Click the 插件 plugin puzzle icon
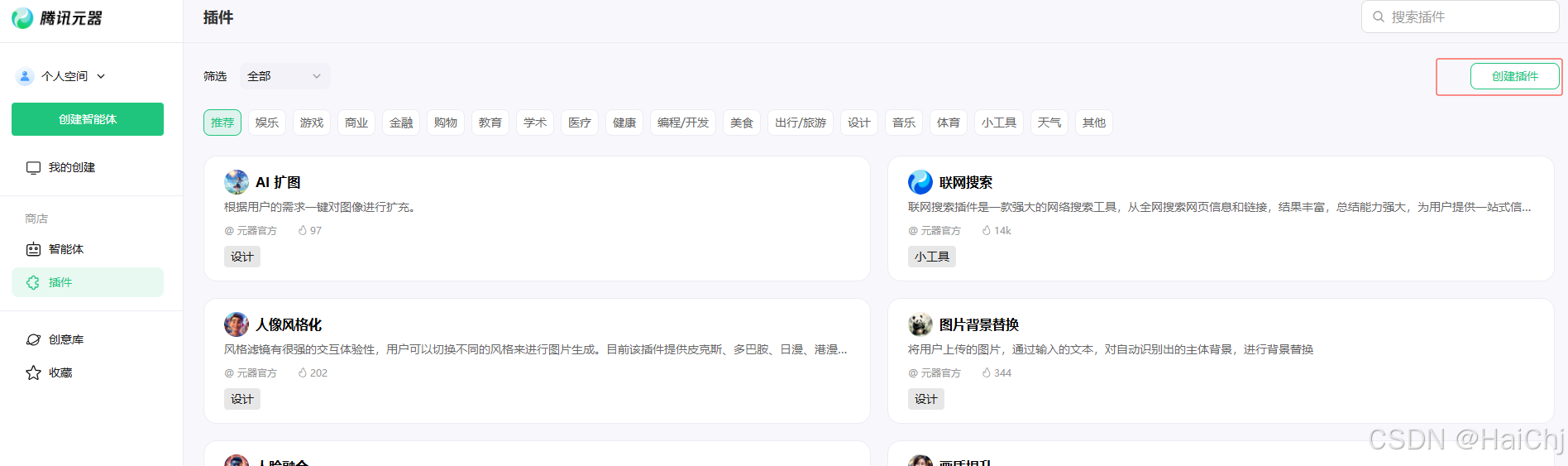 33,282
